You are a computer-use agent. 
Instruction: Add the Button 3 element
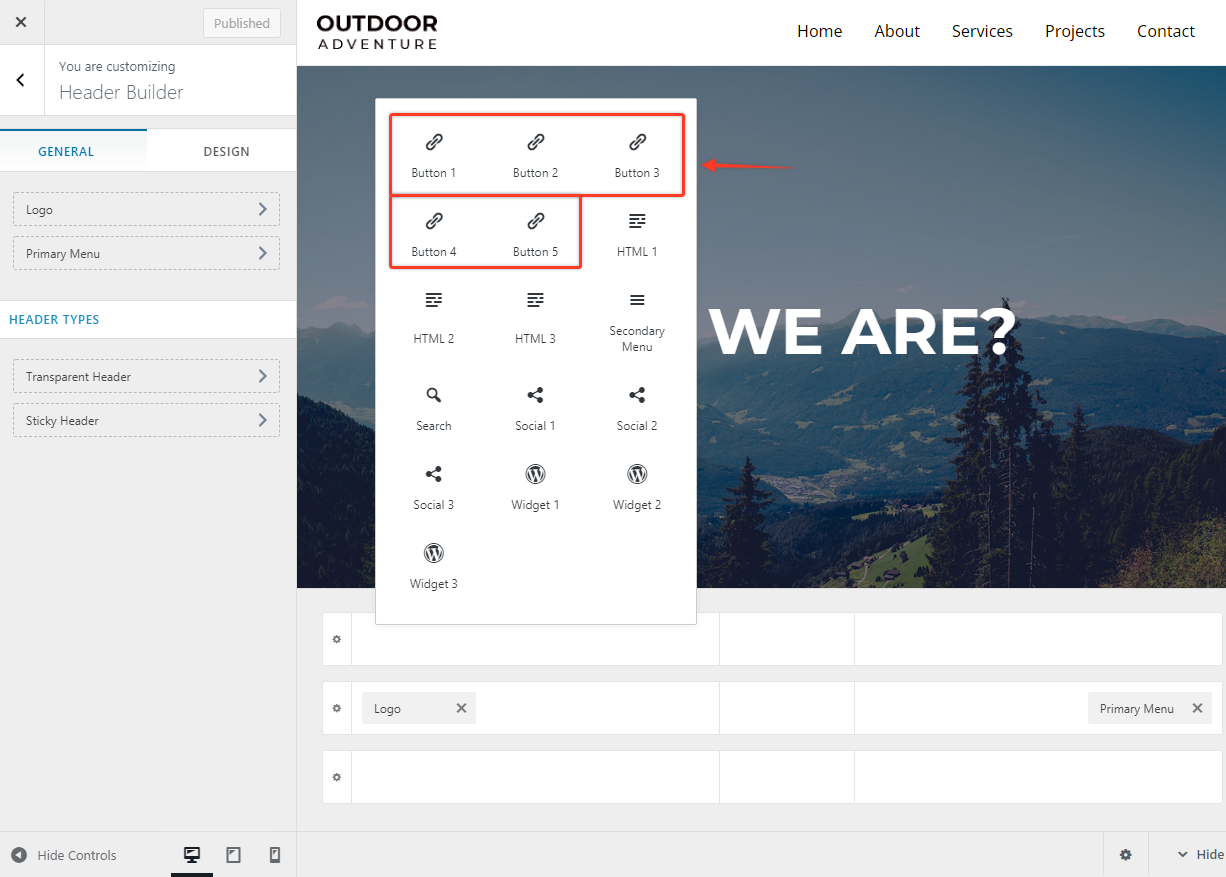(637, 156)
